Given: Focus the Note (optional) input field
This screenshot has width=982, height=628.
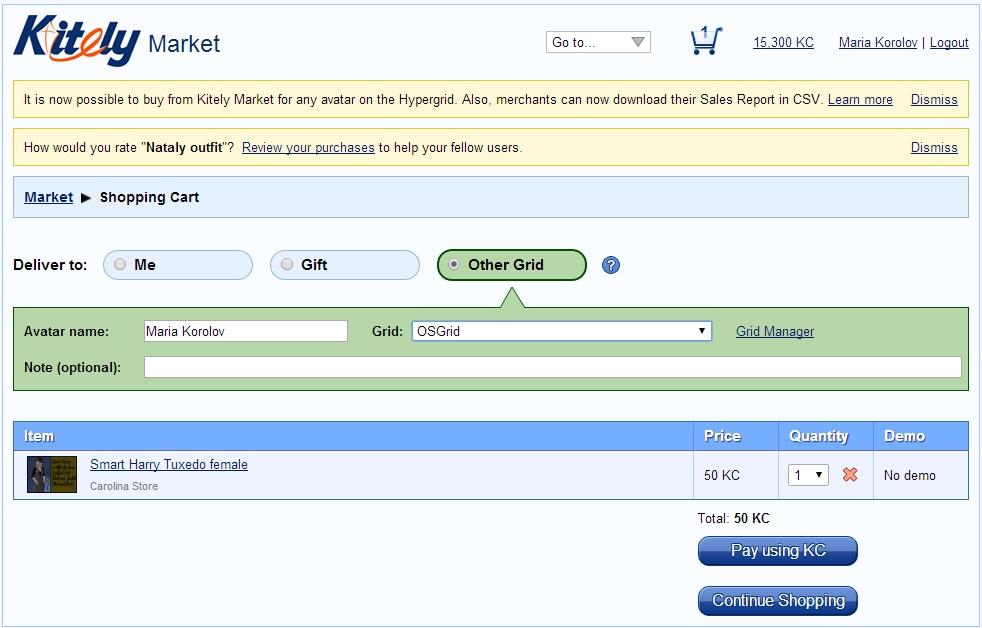Looking at the screenshot, I should pos(552,368).
